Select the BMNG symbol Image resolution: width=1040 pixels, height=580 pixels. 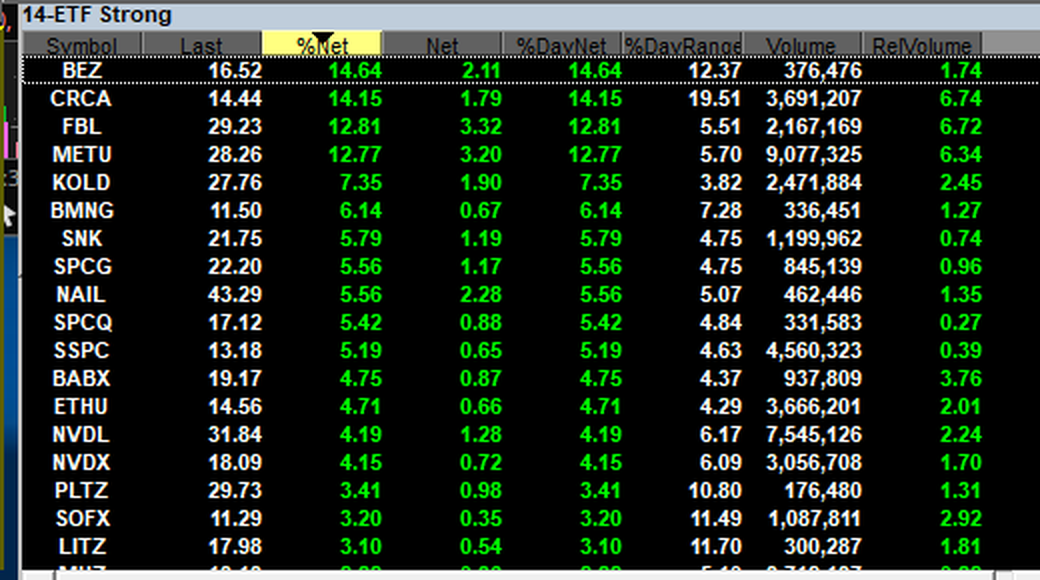82,210
